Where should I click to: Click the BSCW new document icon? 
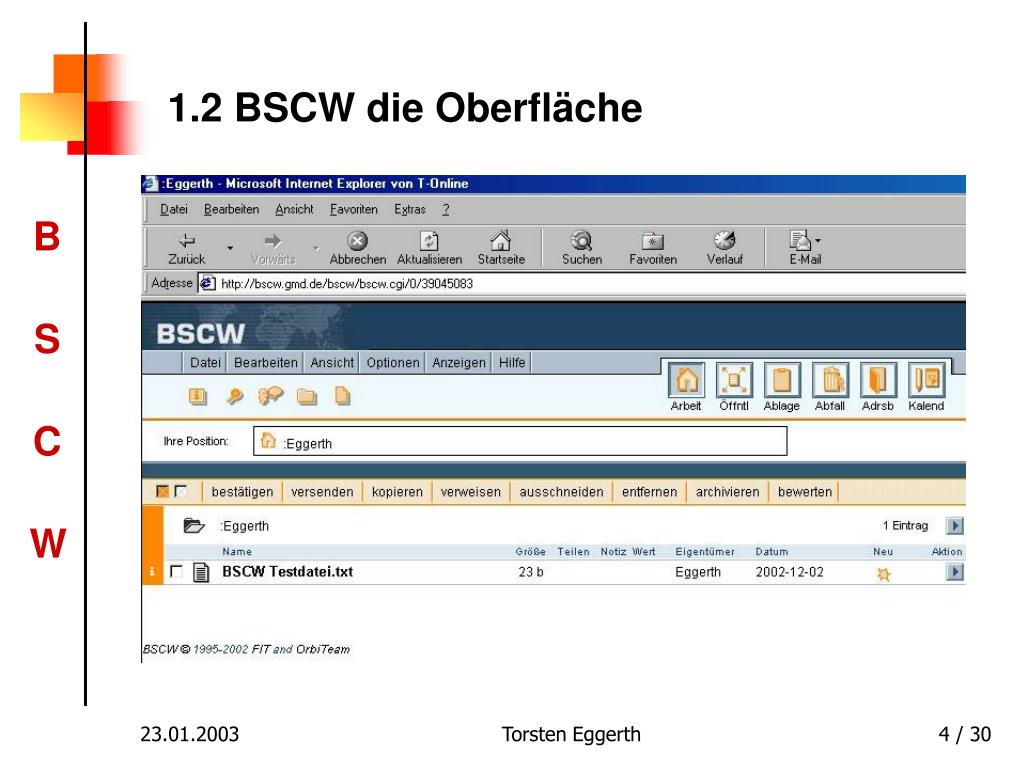pyautogui.click(x=342, y=396)
